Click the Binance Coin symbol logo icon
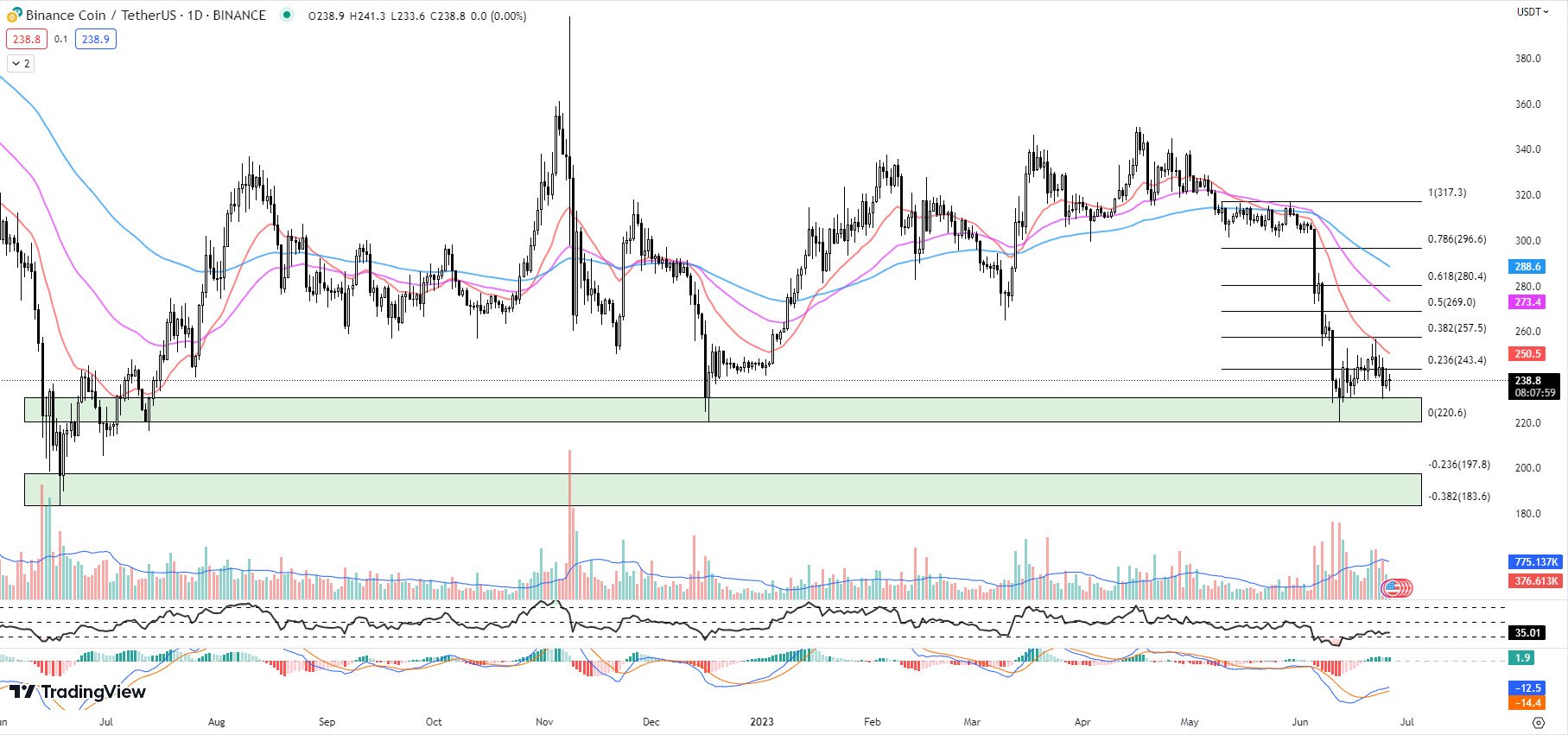 pos(14,15)
